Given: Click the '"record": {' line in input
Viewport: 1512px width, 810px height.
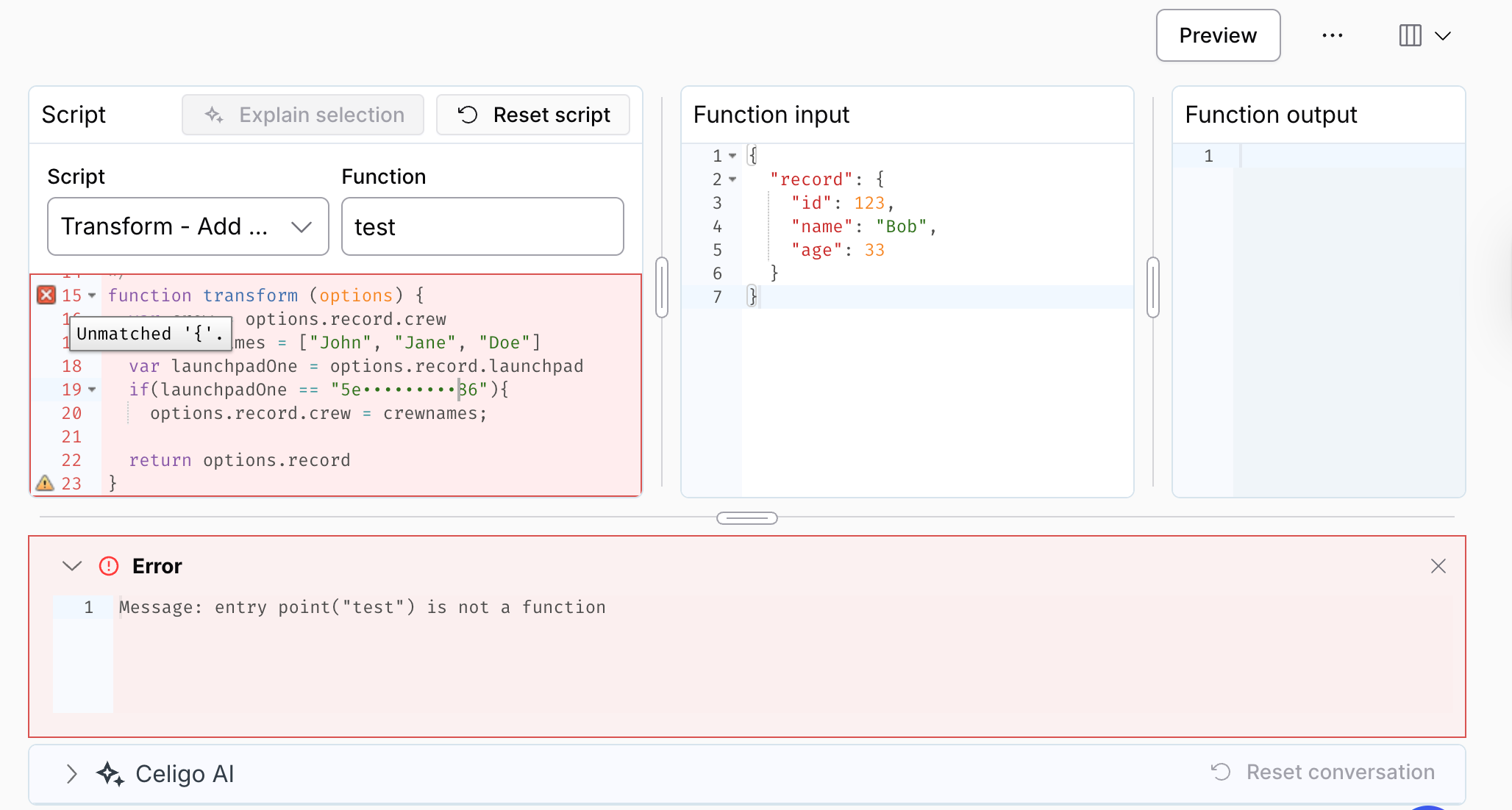Looking at the screenshot, I should point(827,179).
